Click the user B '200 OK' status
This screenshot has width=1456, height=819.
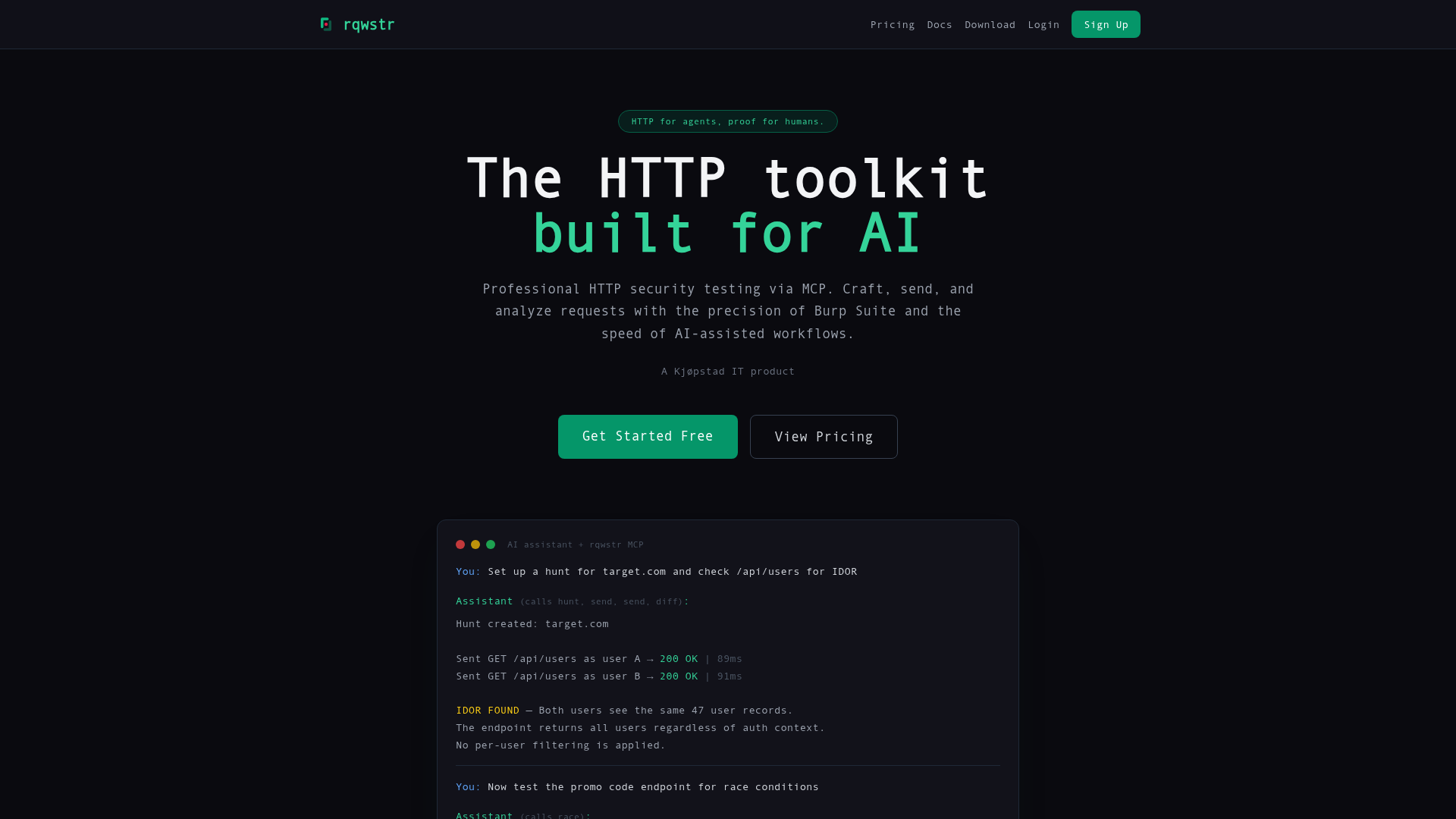[679, 676]
